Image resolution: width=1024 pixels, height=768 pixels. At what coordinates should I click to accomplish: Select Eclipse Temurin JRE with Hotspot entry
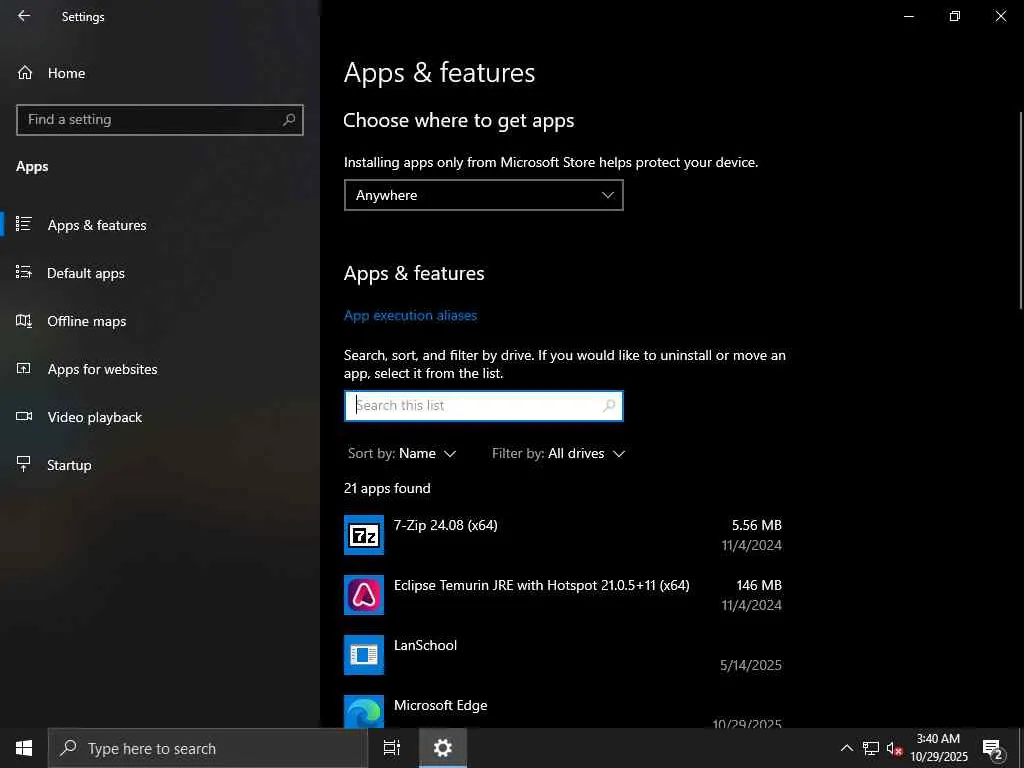coord(541,585)
